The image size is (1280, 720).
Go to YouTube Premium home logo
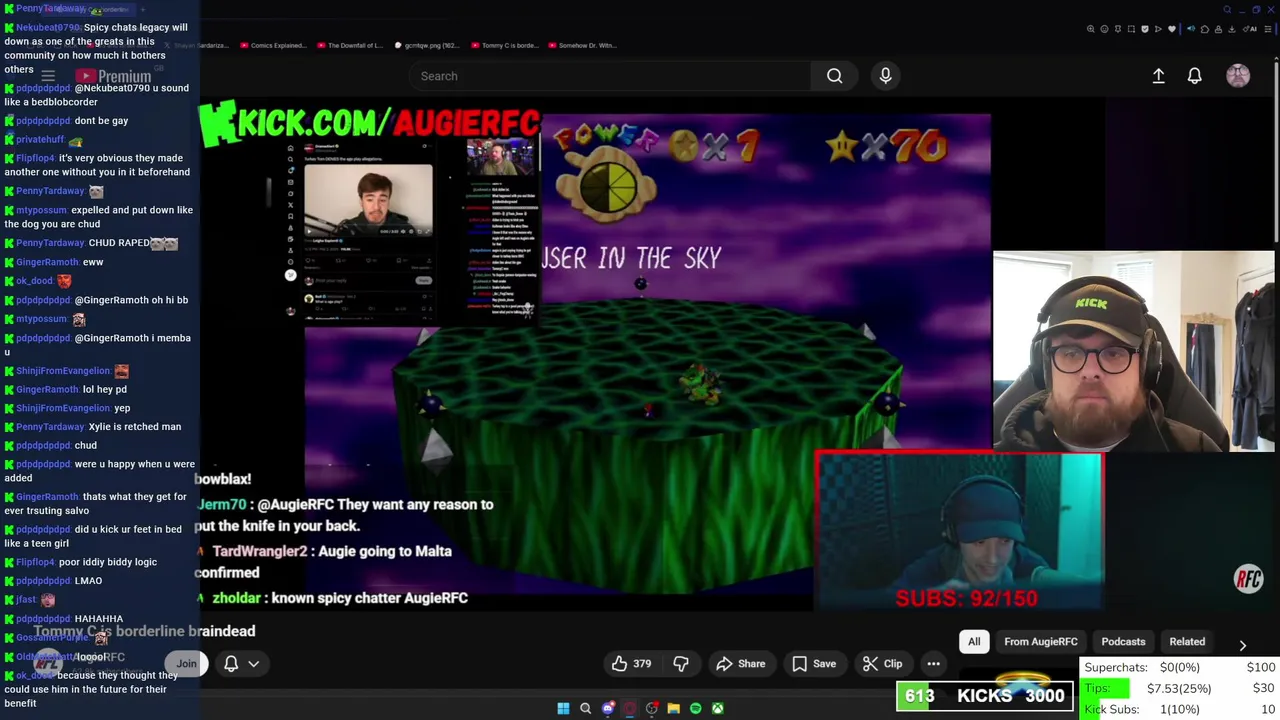(113, 76)
